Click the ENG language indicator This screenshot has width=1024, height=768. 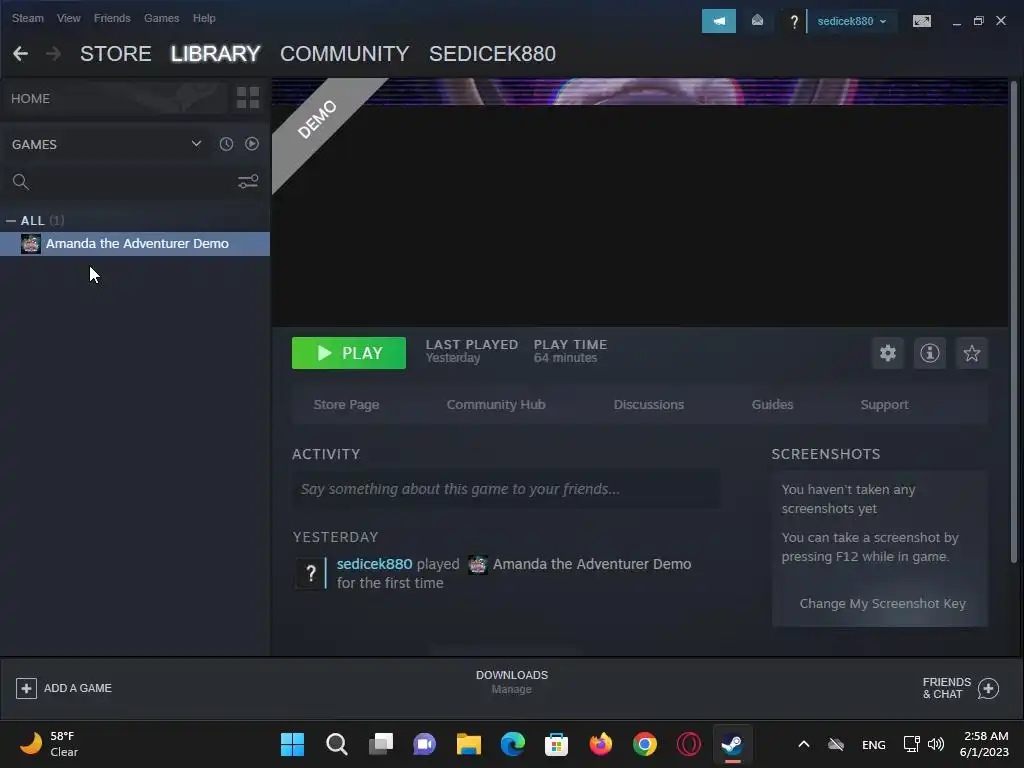(x=874, y=744)
